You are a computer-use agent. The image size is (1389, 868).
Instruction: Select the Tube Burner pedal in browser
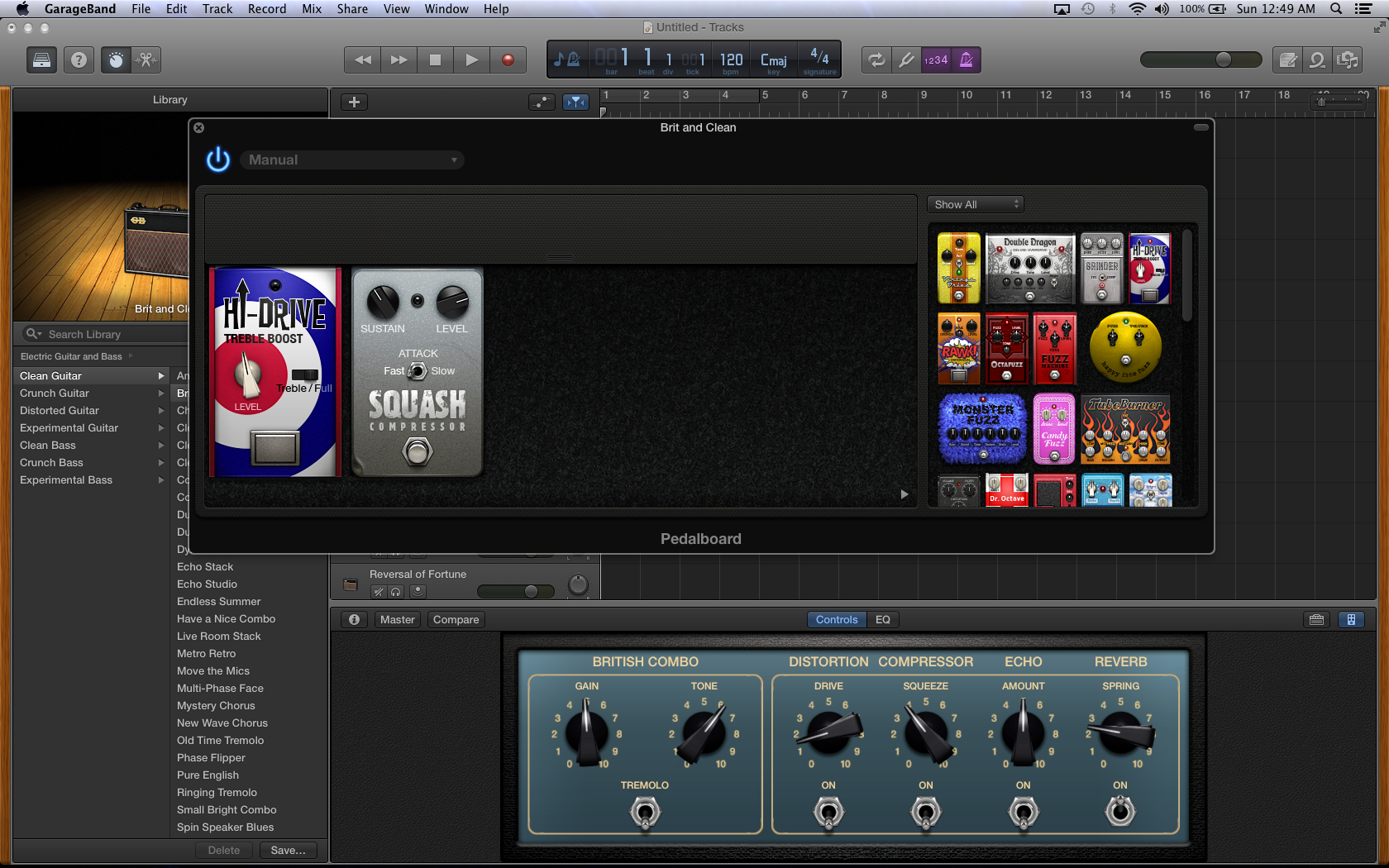1126,429
